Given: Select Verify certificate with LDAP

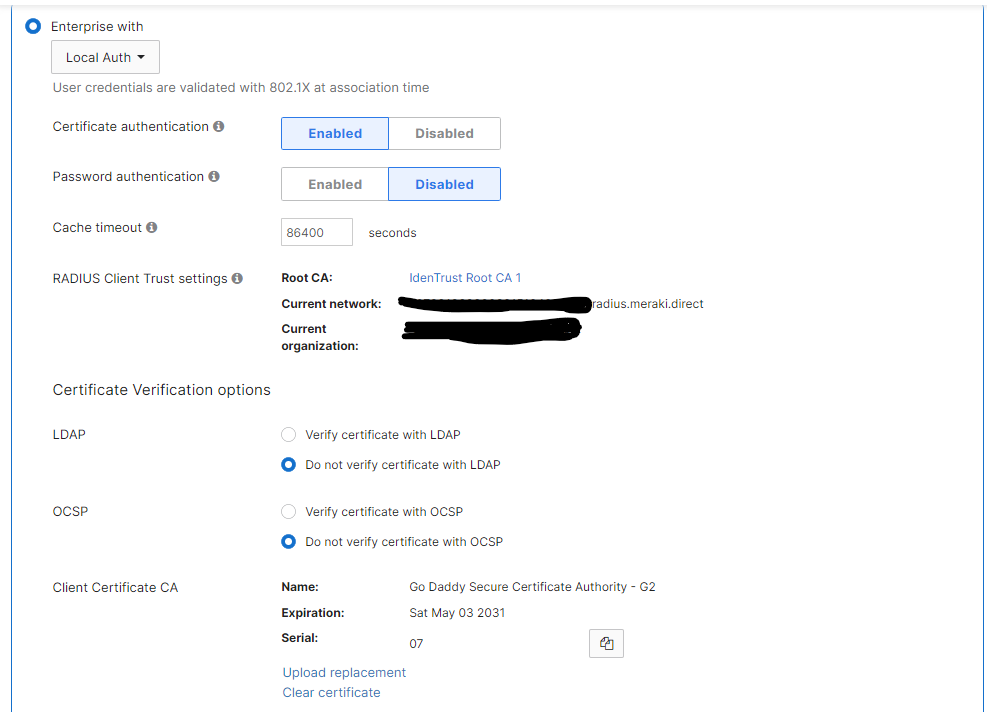Looking at the screenshot, I should tap(289, 435).
